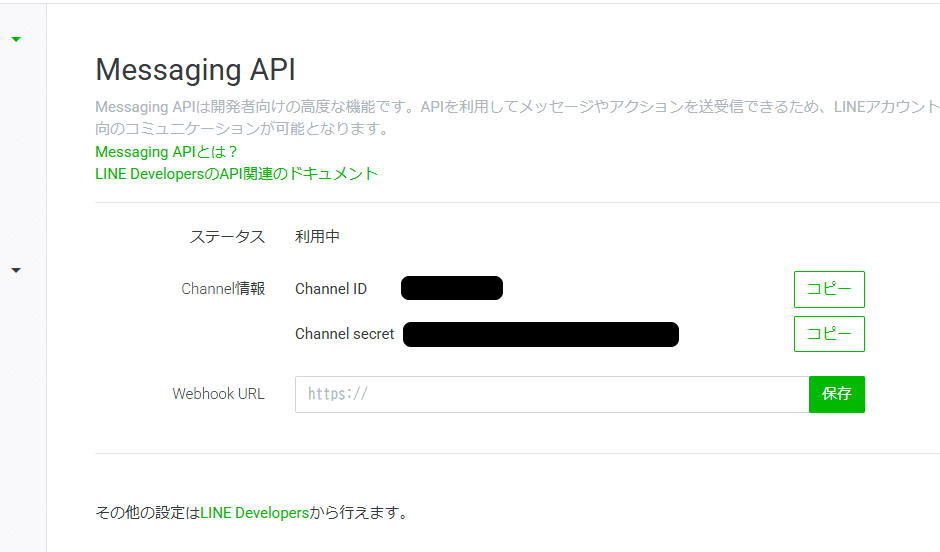Open the 'Messaging APIとは？' link
The width and height of the screenshot is (940, 552).
pos(166,152)
